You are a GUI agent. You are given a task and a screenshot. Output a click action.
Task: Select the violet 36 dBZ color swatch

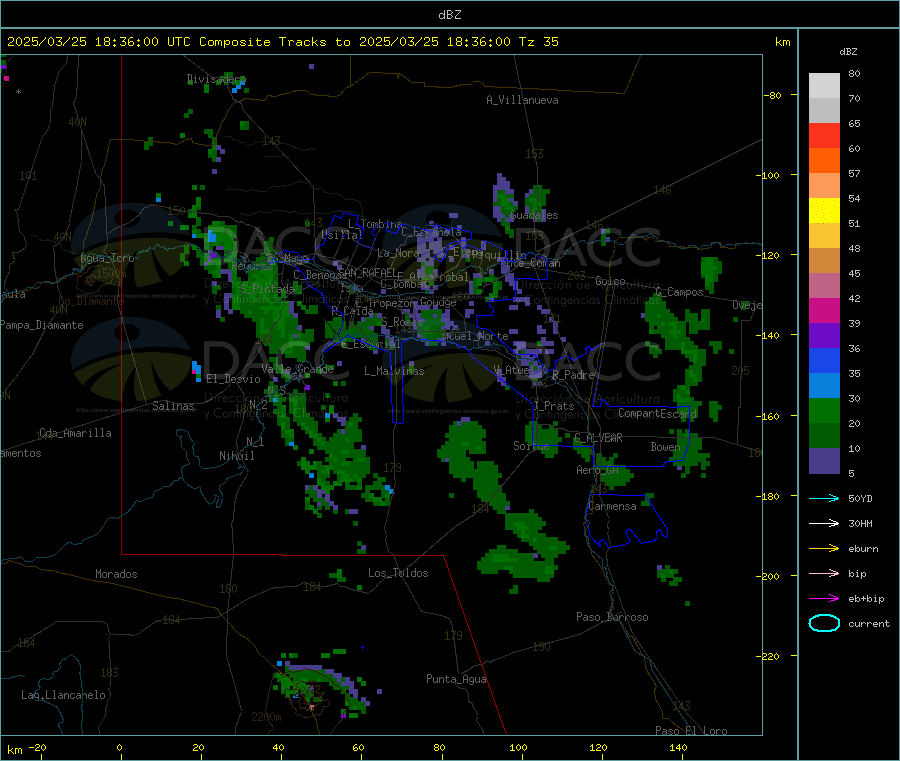point(824,336)
